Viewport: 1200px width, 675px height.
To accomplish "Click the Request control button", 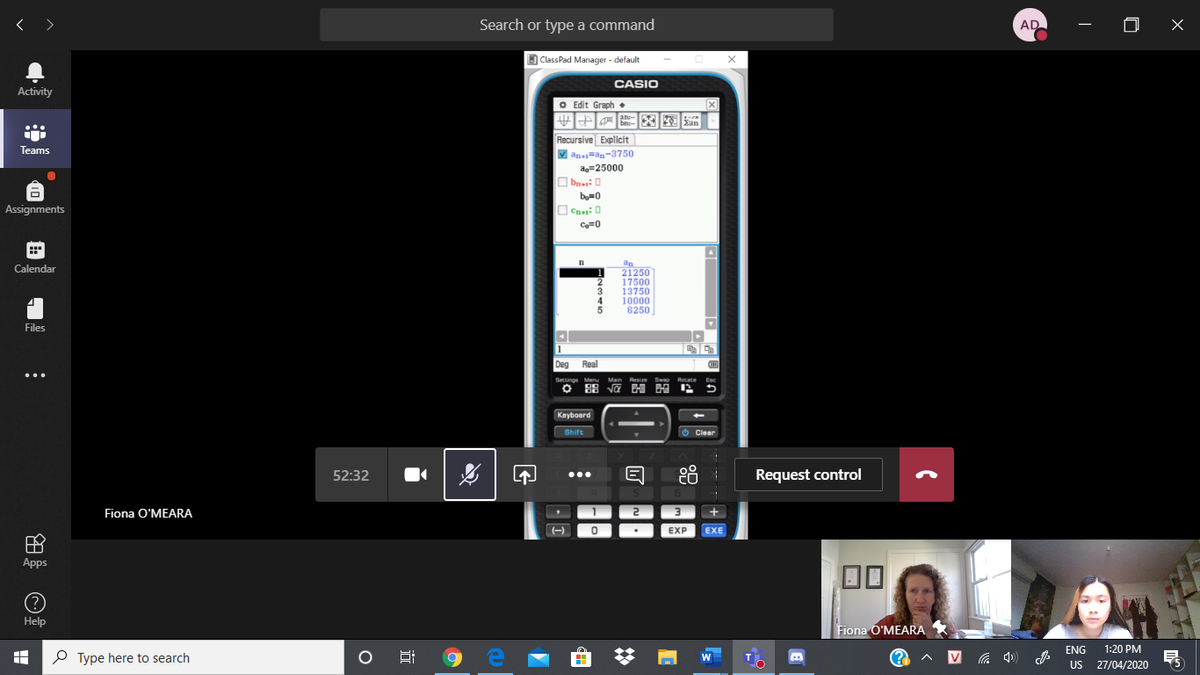I will pos(808,475).
